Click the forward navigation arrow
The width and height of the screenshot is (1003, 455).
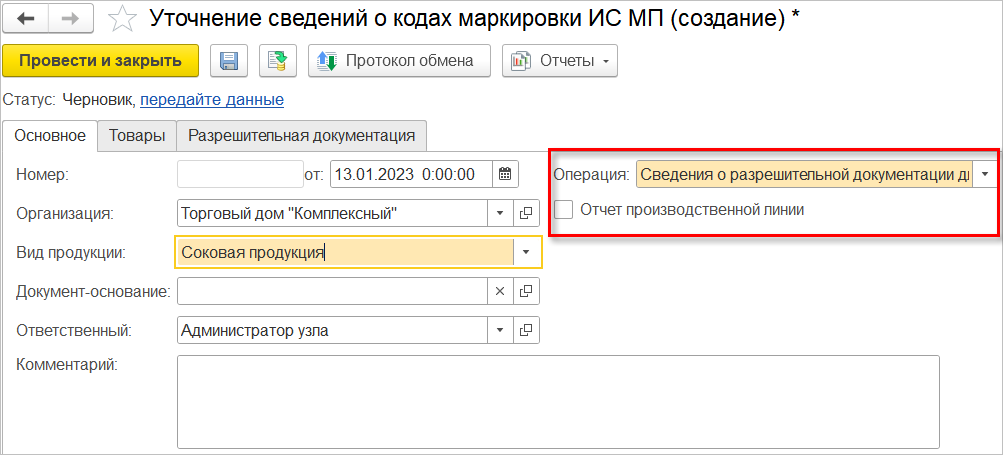[71, 18]
